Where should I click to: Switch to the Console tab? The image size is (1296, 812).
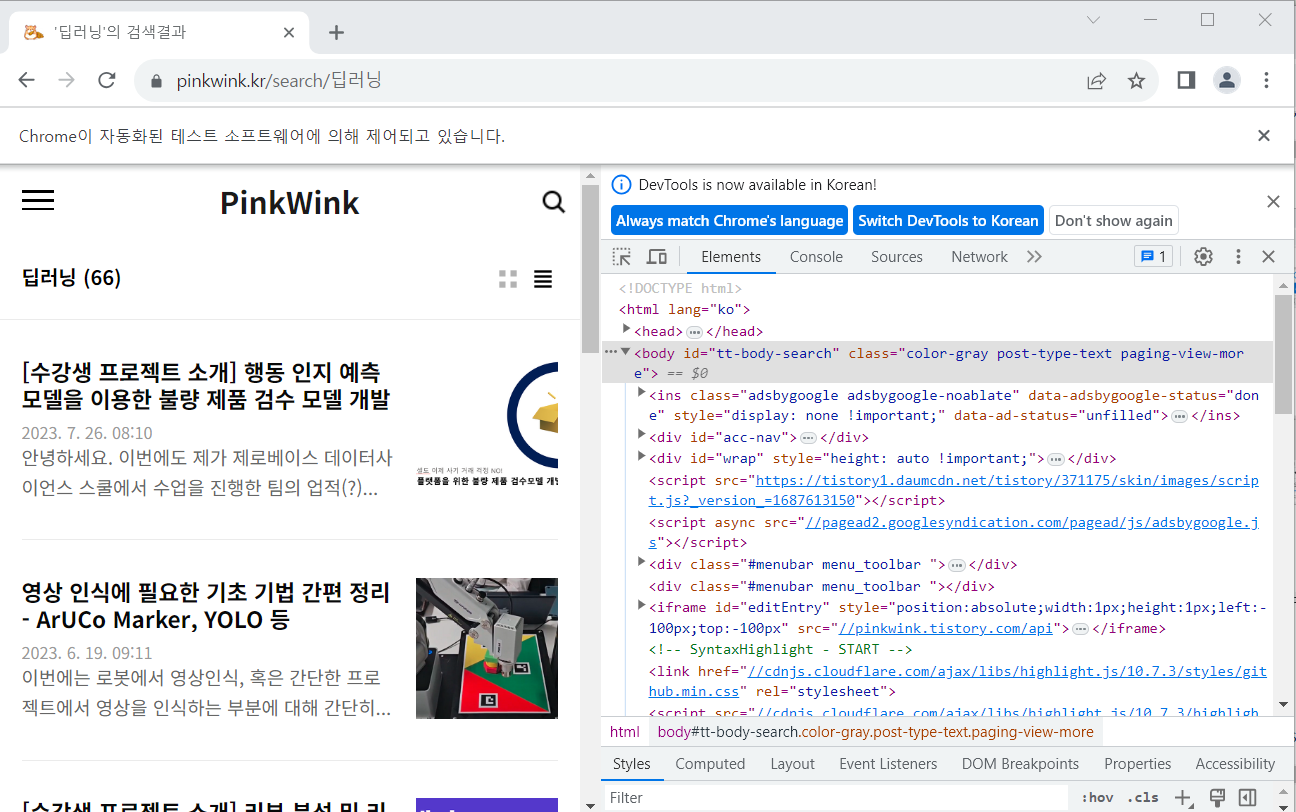click(x=815, y=256)
